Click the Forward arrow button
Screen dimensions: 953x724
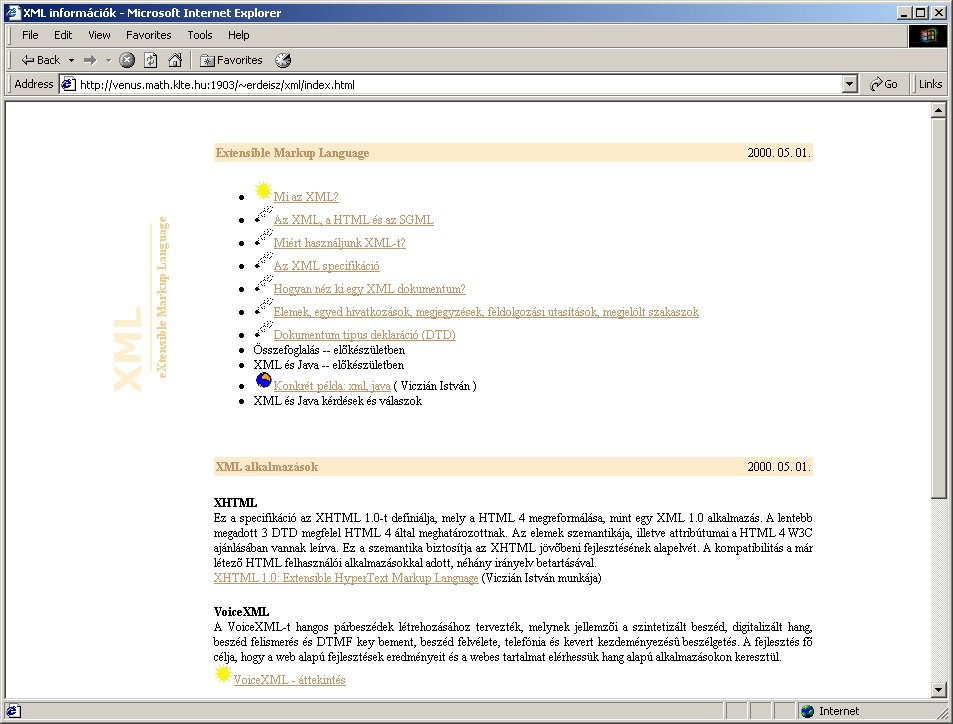coord(91,60)
